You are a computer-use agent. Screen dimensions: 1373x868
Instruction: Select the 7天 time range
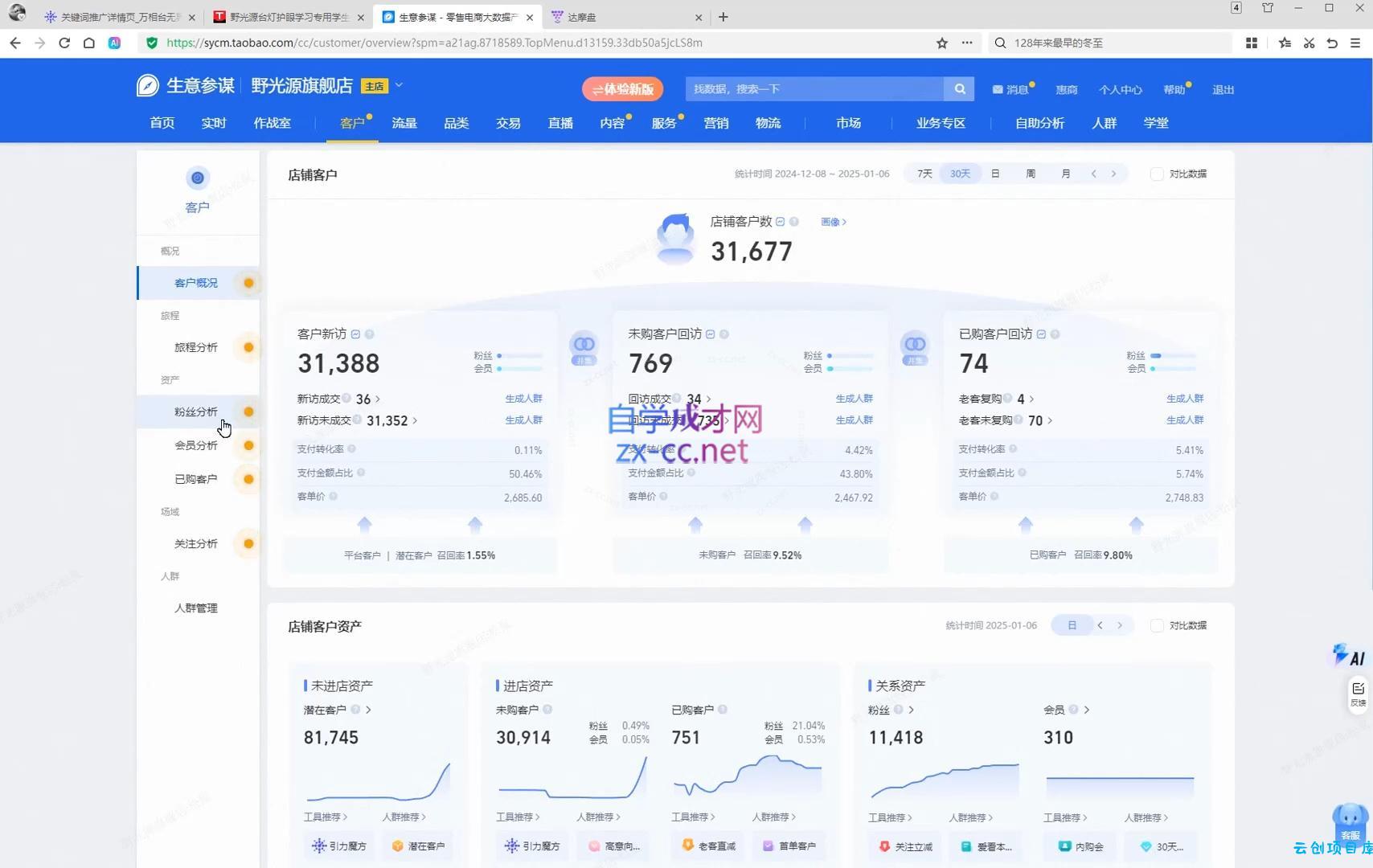tap(924, 174)
